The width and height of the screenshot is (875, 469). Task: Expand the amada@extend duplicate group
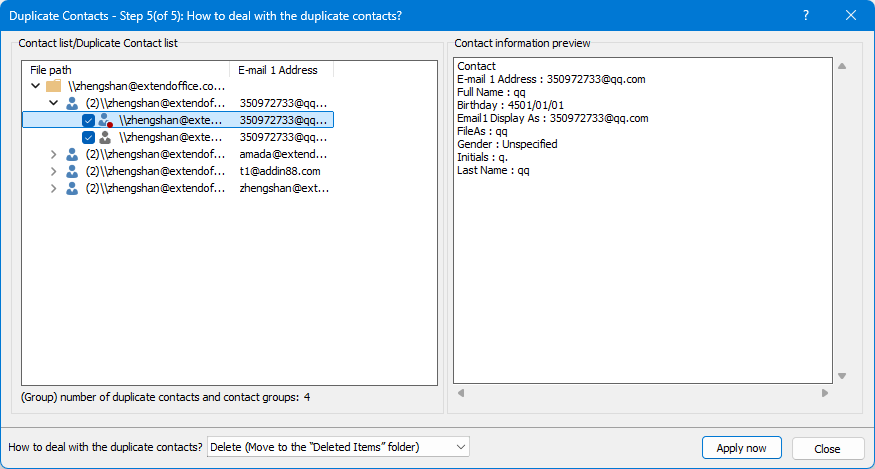54,154
